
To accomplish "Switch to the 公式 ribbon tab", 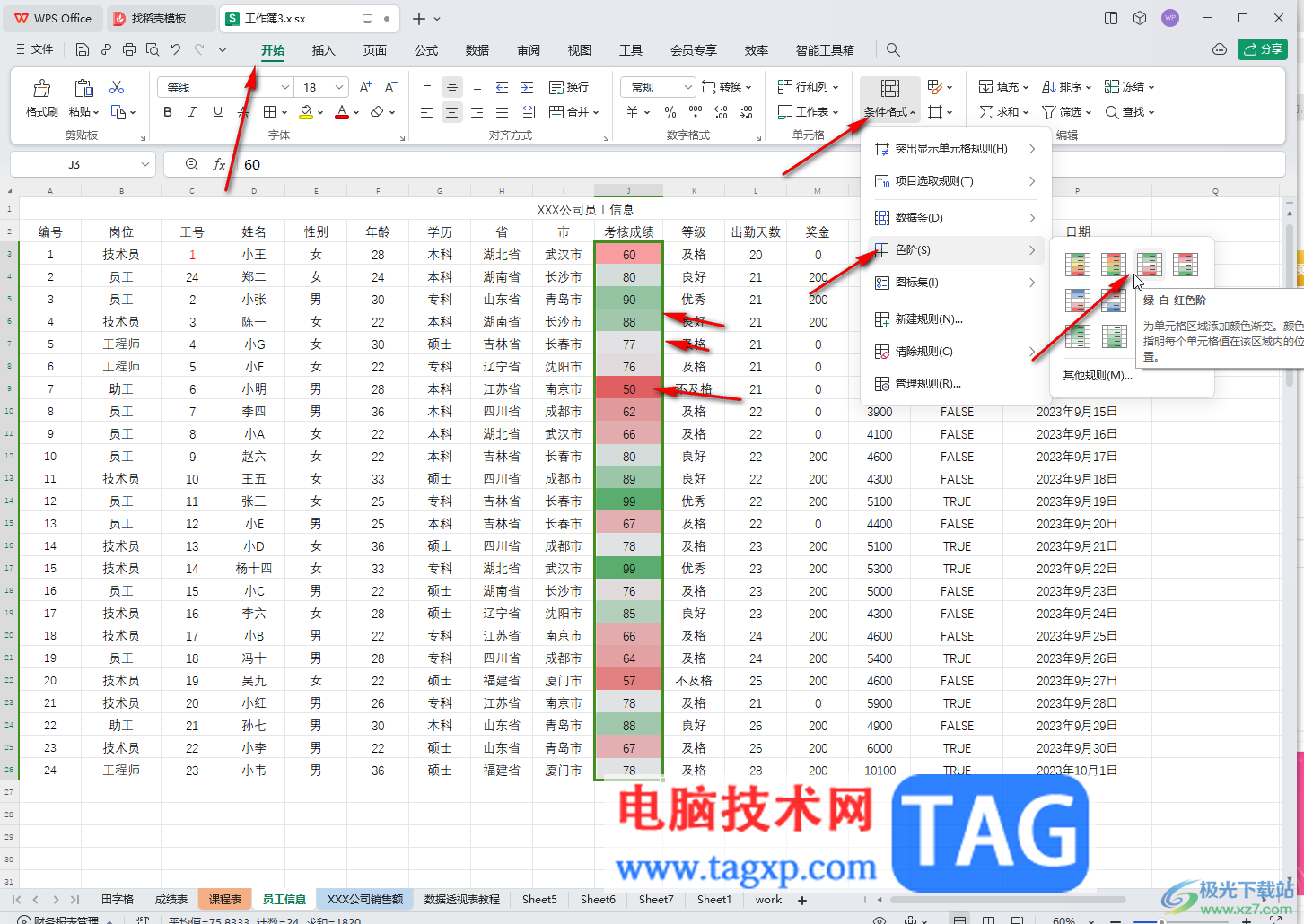I will point(426,50).
